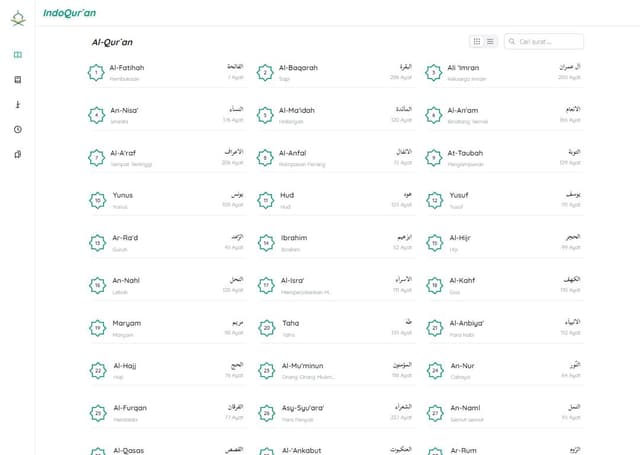The width and height of the screenshot is (640, 455).
Task: Click number 11 badge for Hud
Action: click(266, 200)
